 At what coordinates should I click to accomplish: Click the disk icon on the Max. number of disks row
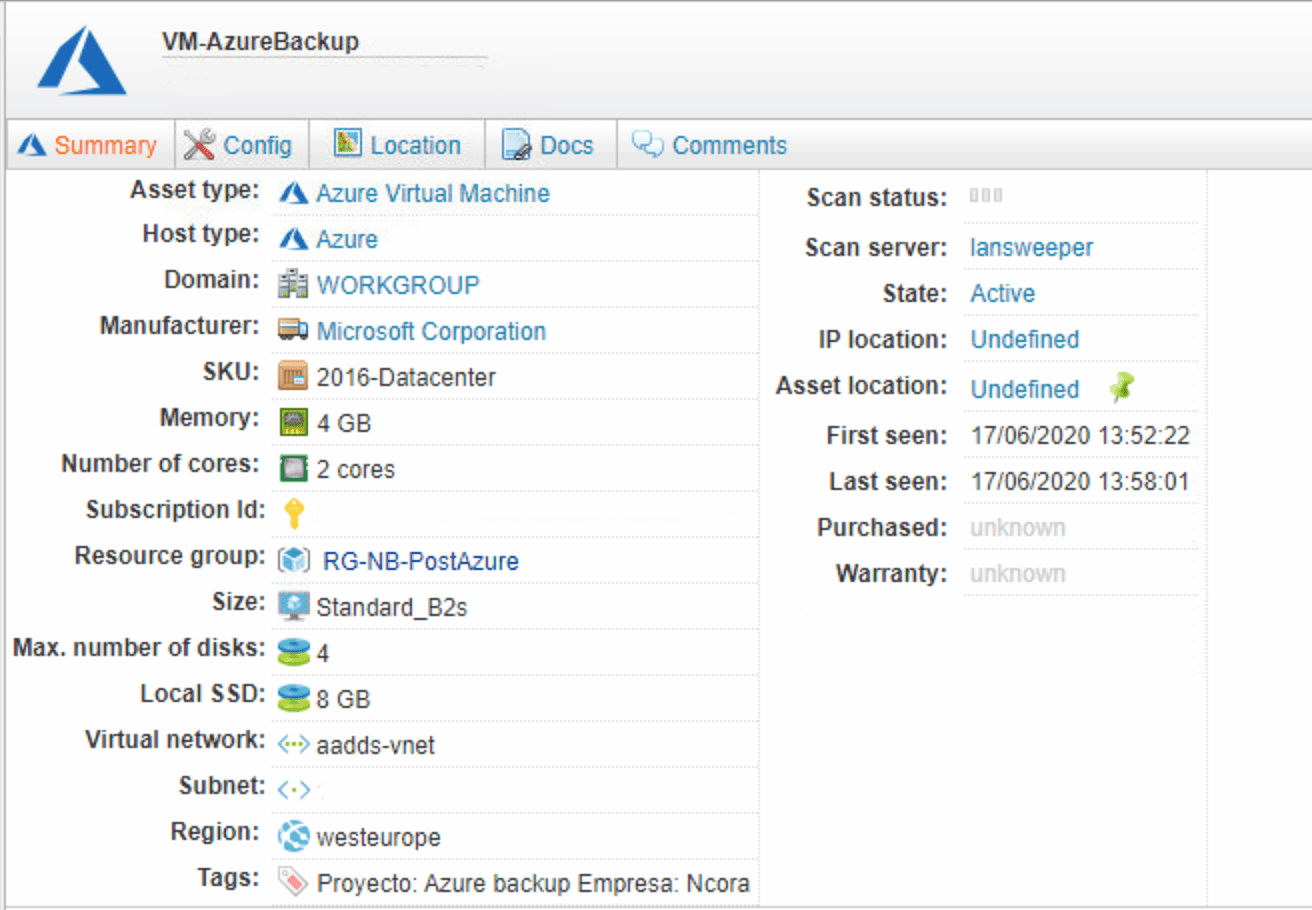pyautogui.click(x=293, y=652)
